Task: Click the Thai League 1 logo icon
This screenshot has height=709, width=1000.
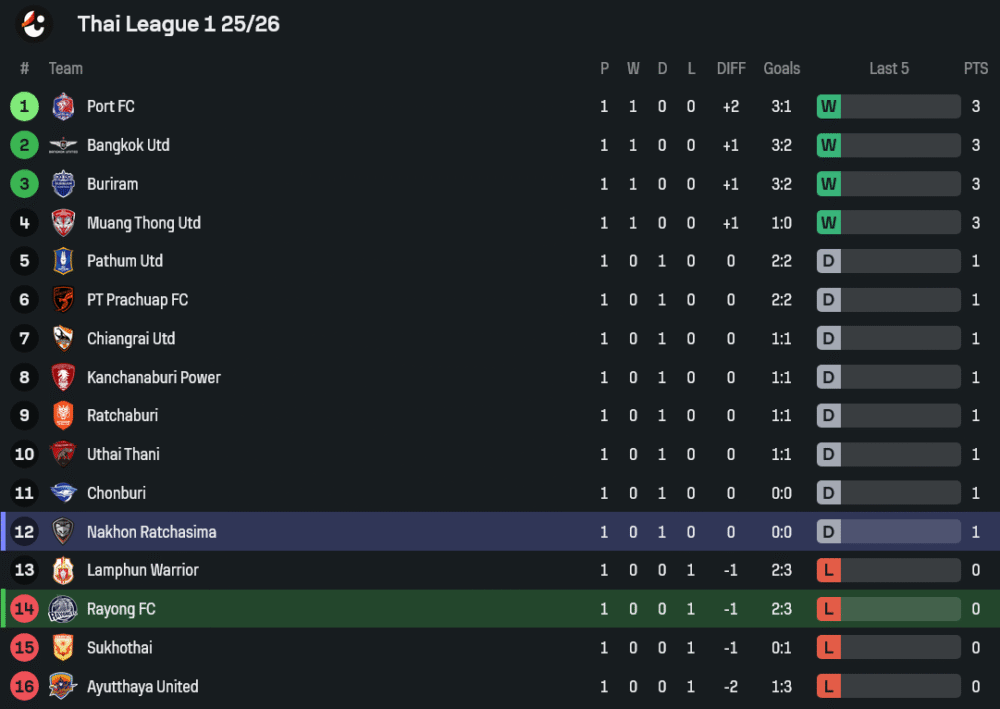Action: [34, 24]
